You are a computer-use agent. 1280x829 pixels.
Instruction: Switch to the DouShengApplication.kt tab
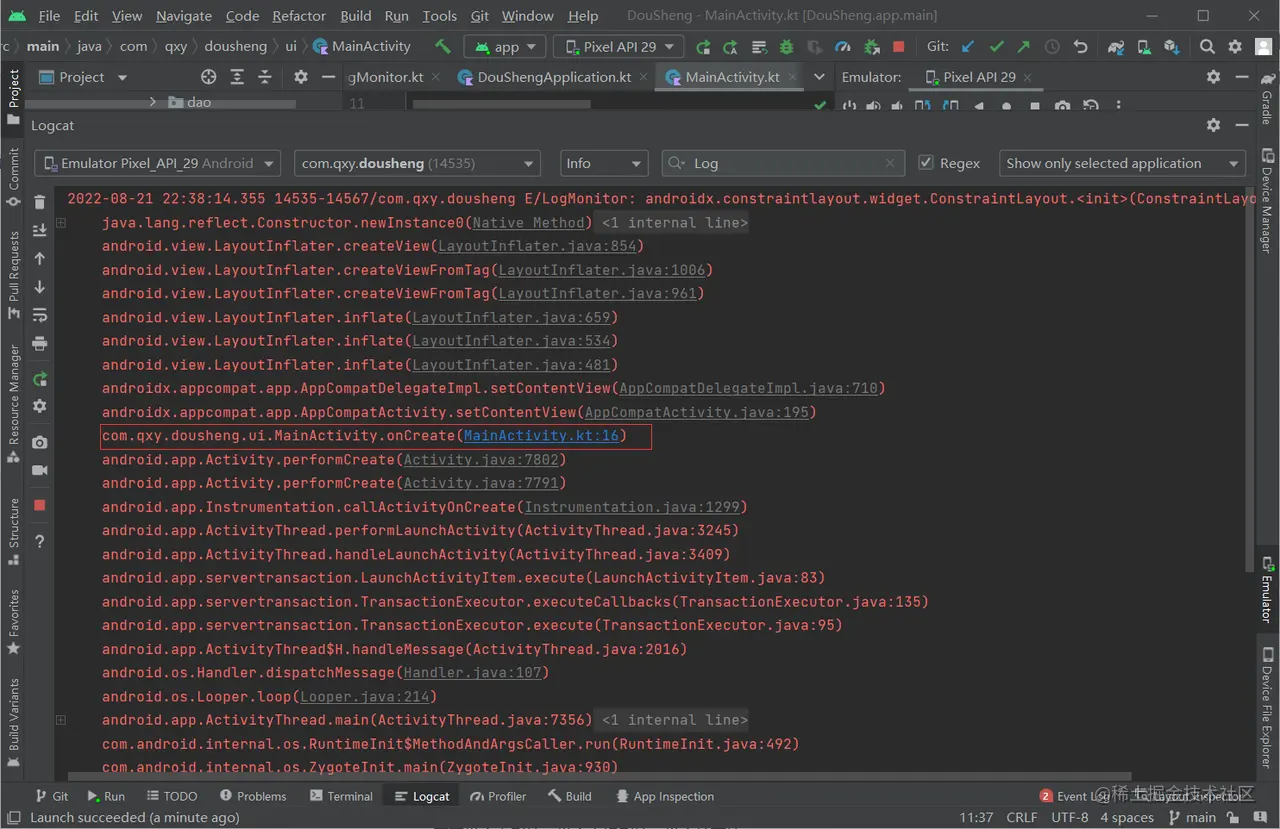[553, 77]
